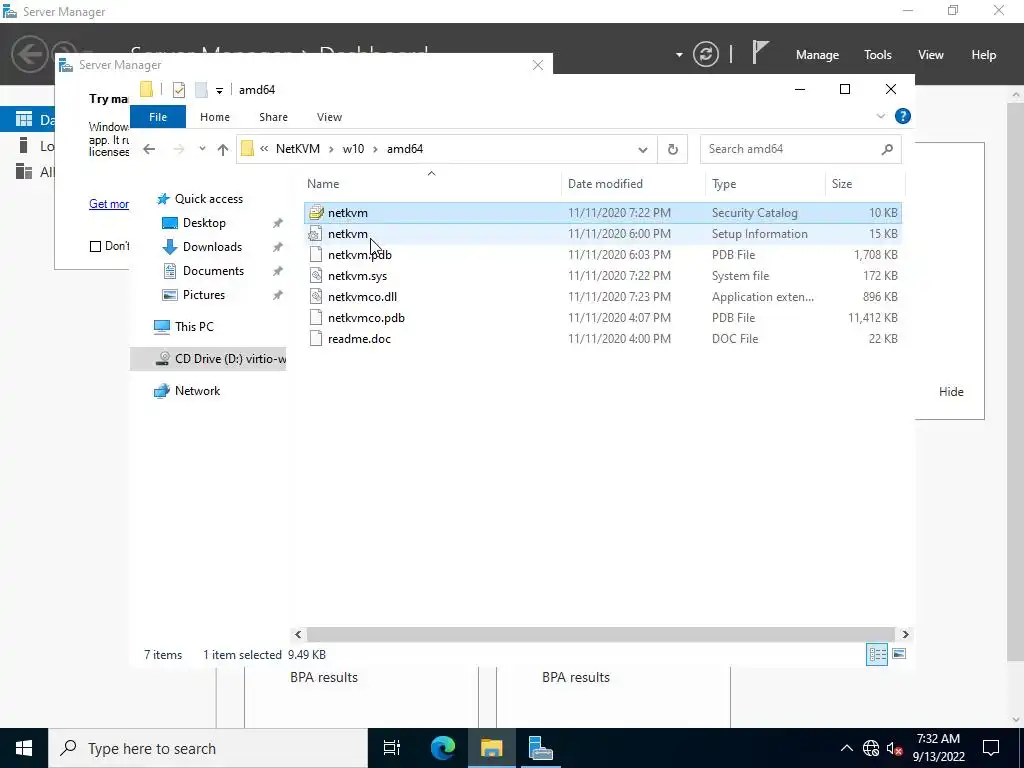
Task: Open Desktop in navigation pane
Action: tap(204, 223)
